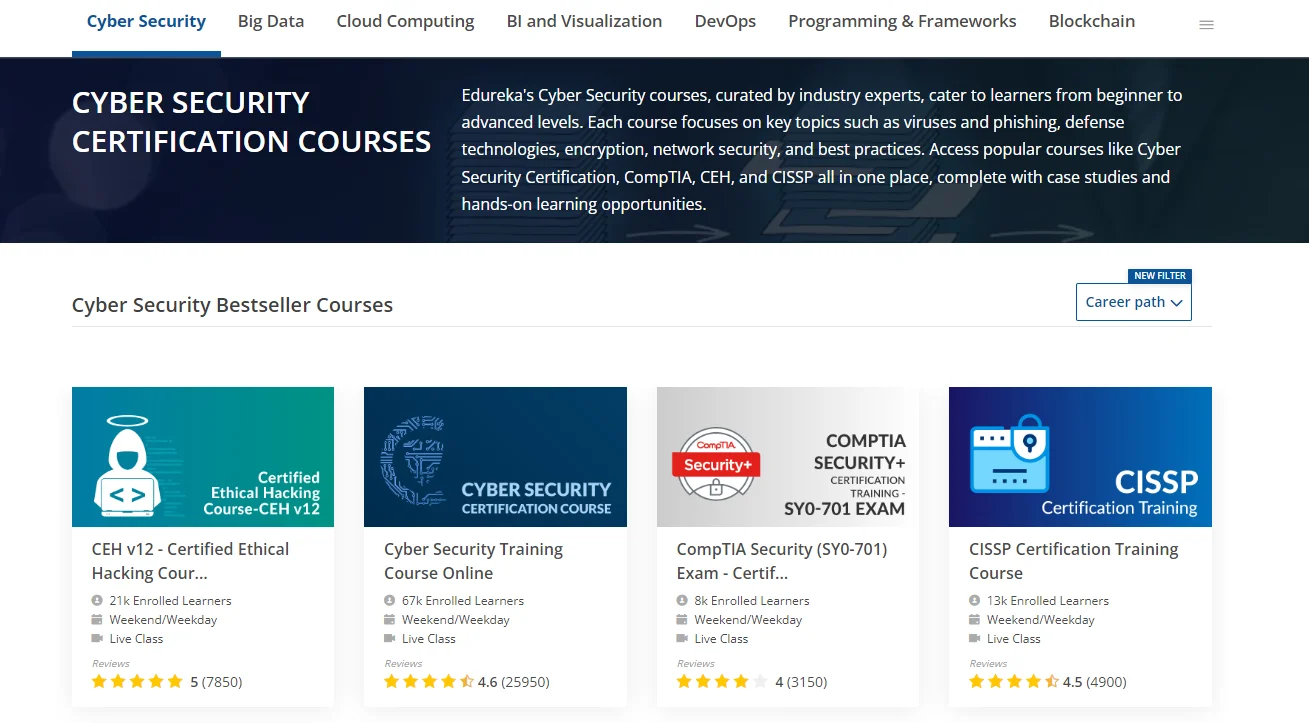Click the '4 (3150)' rating text
The image size is (1309, 723).
click(x=801, y=682)
